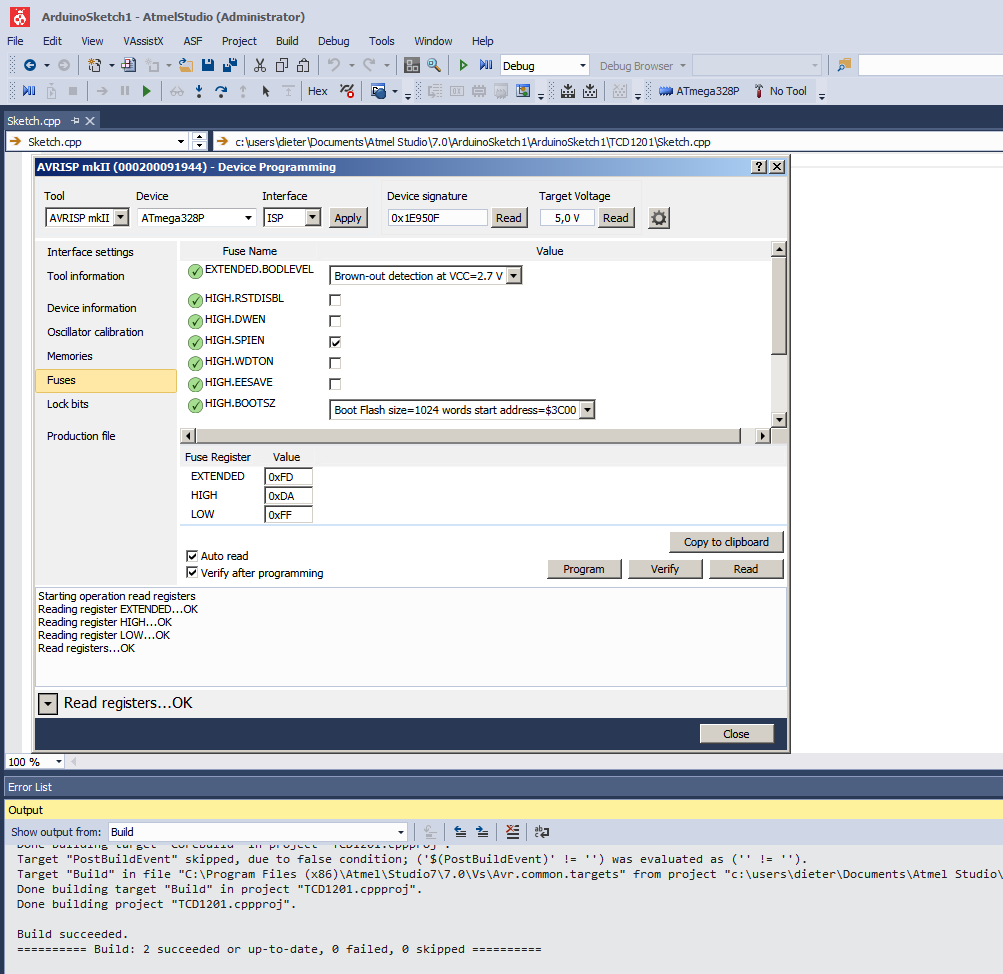The height and width of the screenshot is (974, 1003).
Task: Click the New Project icon in toolbar
Action: coord(95,65)
